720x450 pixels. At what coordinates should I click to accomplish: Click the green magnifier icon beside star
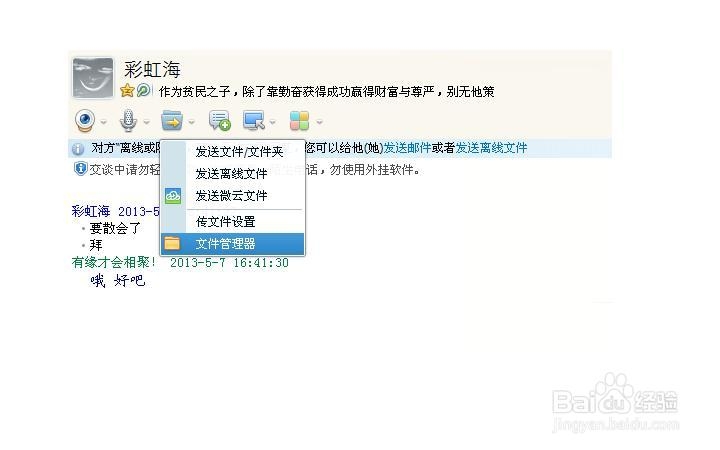click(143, 90)
